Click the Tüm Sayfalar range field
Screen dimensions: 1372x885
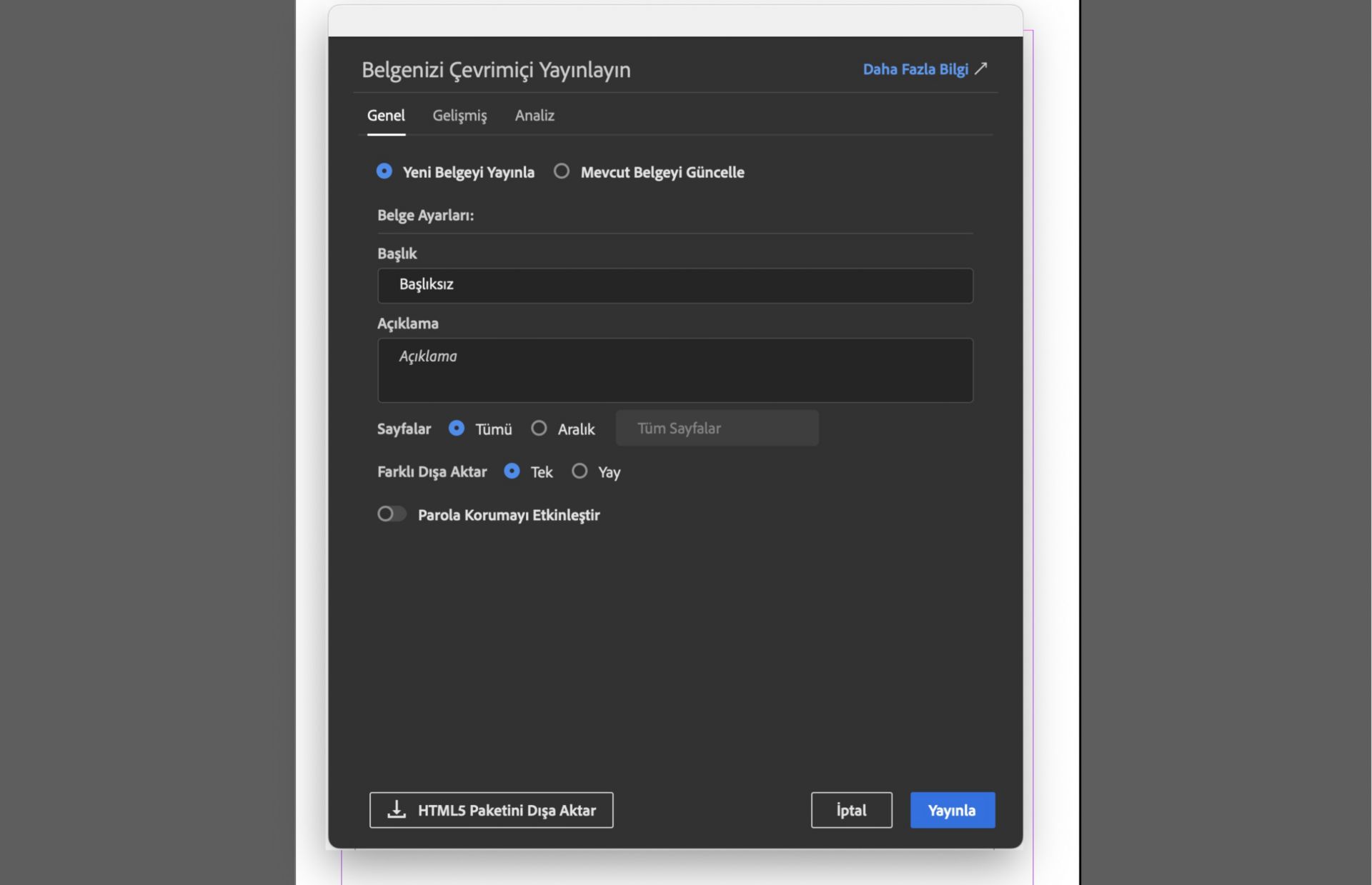click(x=717, y=429)
